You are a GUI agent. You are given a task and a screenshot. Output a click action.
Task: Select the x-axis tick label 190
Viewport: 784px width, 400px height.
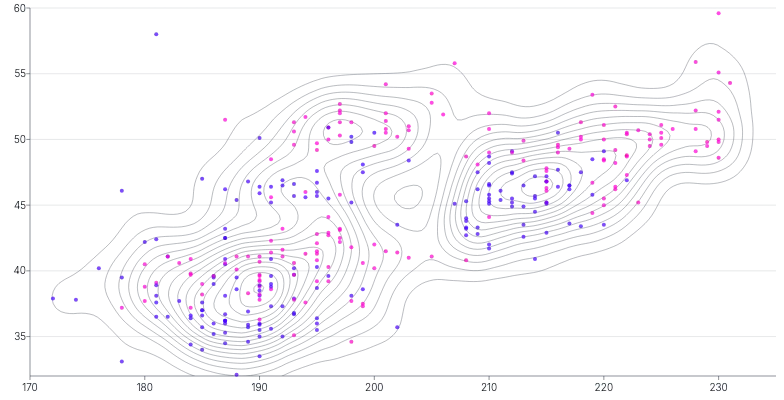[x=259, y=387]
